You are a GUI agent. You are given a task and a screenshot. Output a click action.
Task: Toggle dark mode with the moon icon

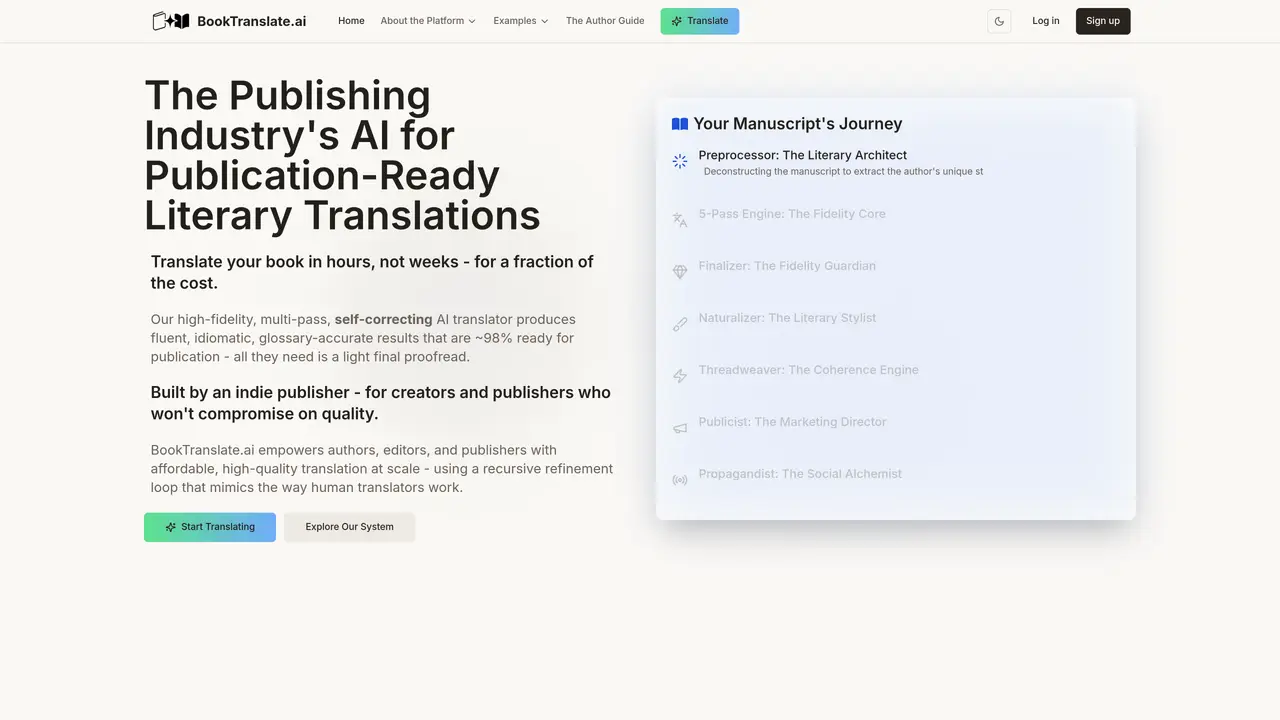(999, 21)
